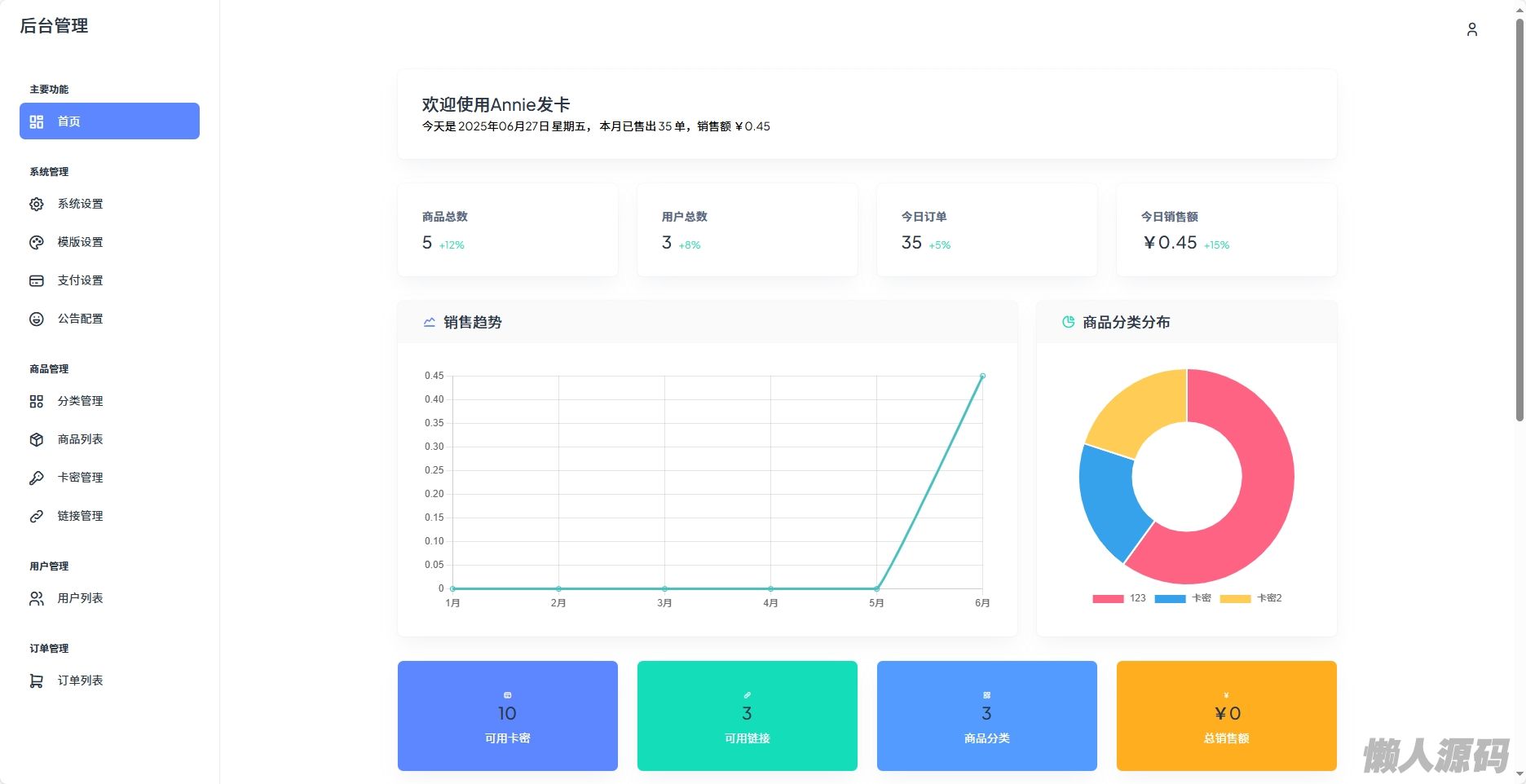
Task: Click the ￥0.45 value in 今日销售额 card
Action: coord(1170,243)
